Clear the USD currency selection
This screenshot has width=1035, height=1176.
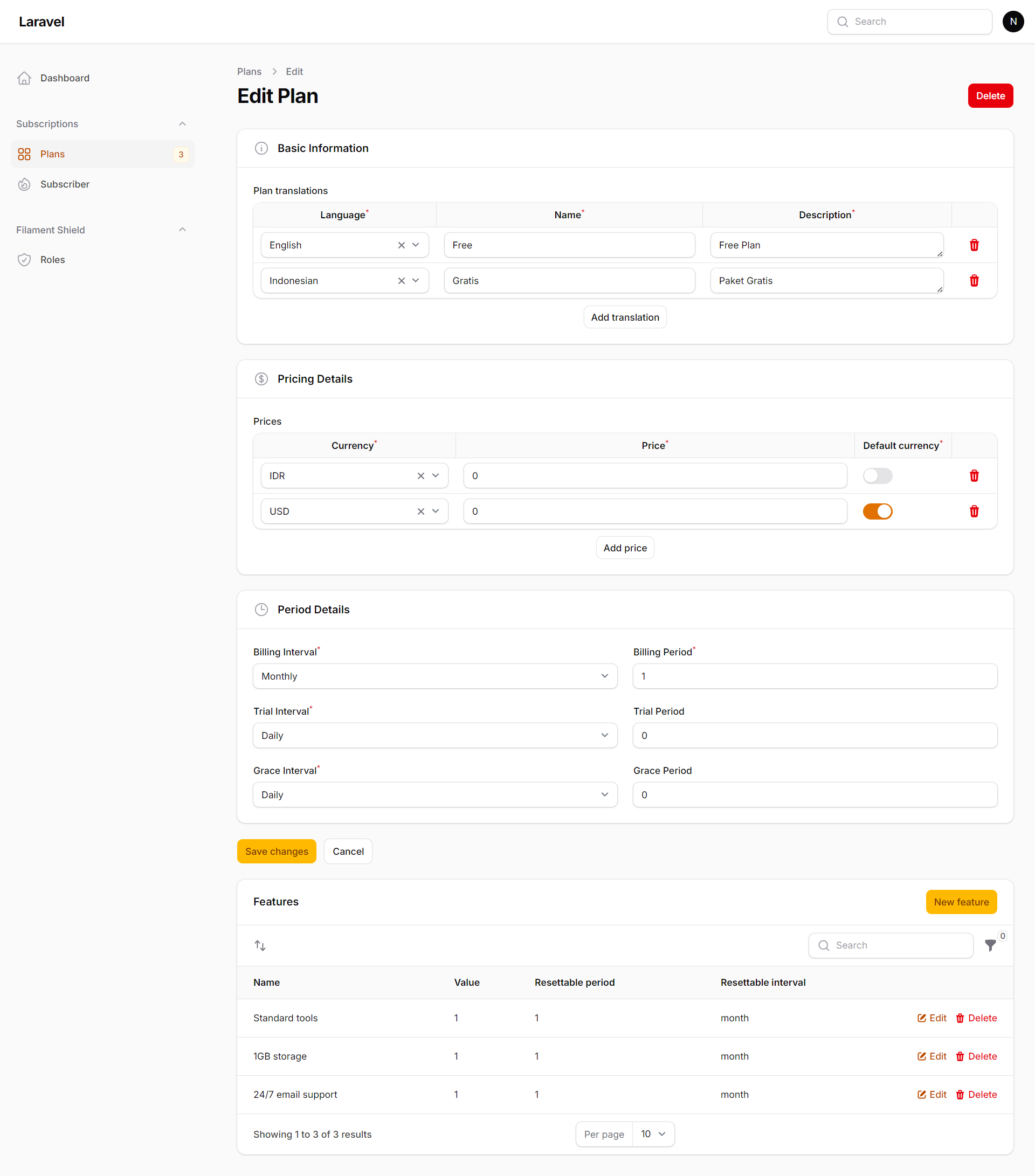tap(421, 511)
